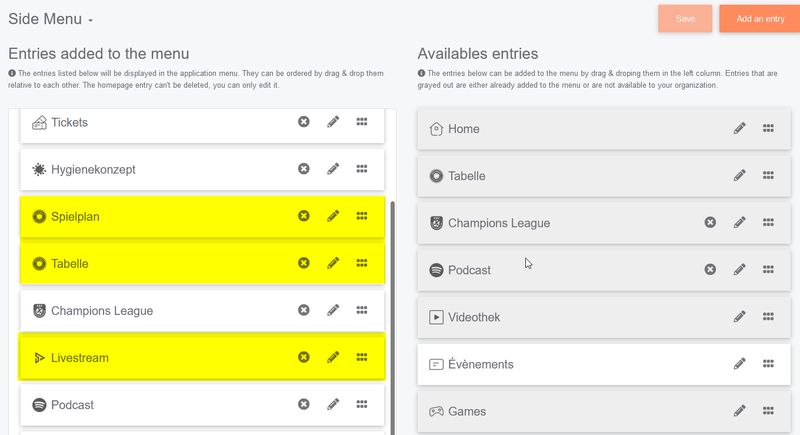Grab the drag handle on left-column Tabelle
This screenshot has height=435, width=800.
tap(362, 263)
